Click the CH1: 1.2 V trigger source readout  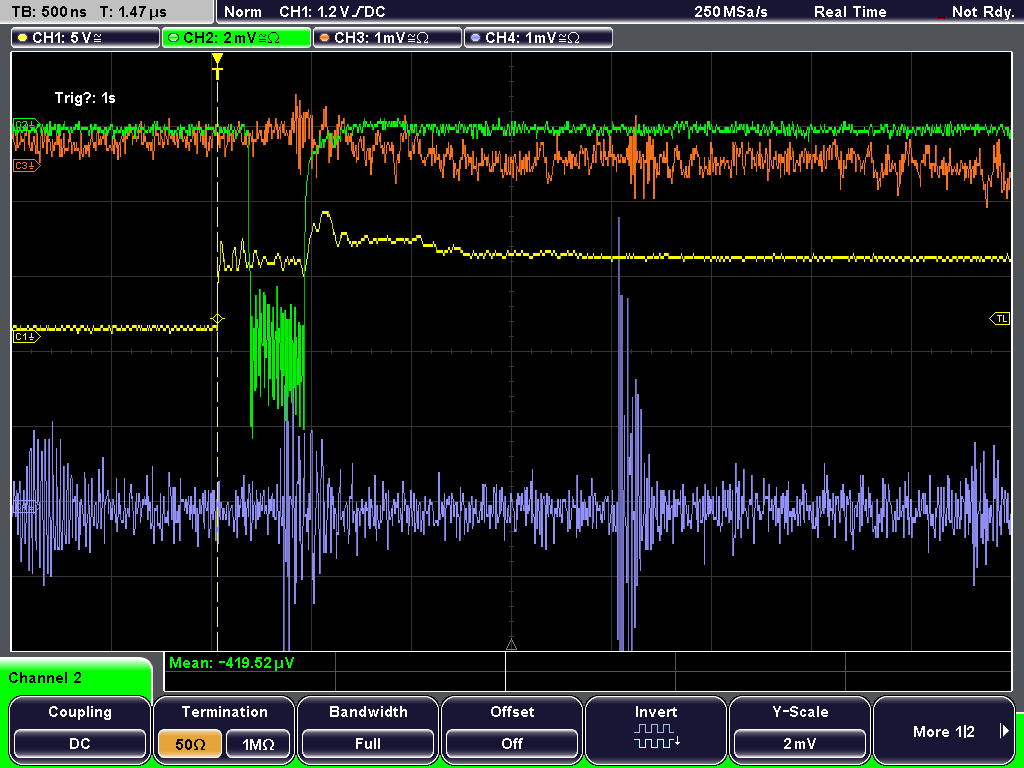pyautogui.click(x=332, y=12)
